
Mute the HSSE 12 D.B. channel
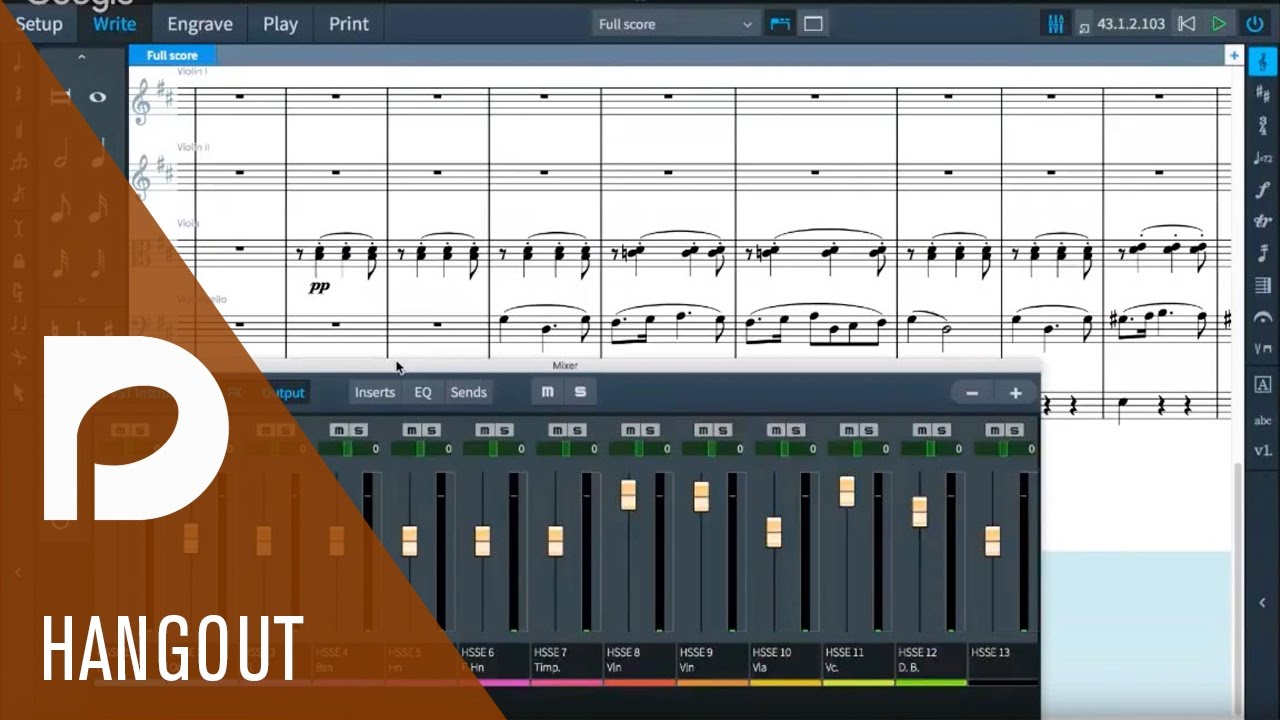[x=922, y=430]
